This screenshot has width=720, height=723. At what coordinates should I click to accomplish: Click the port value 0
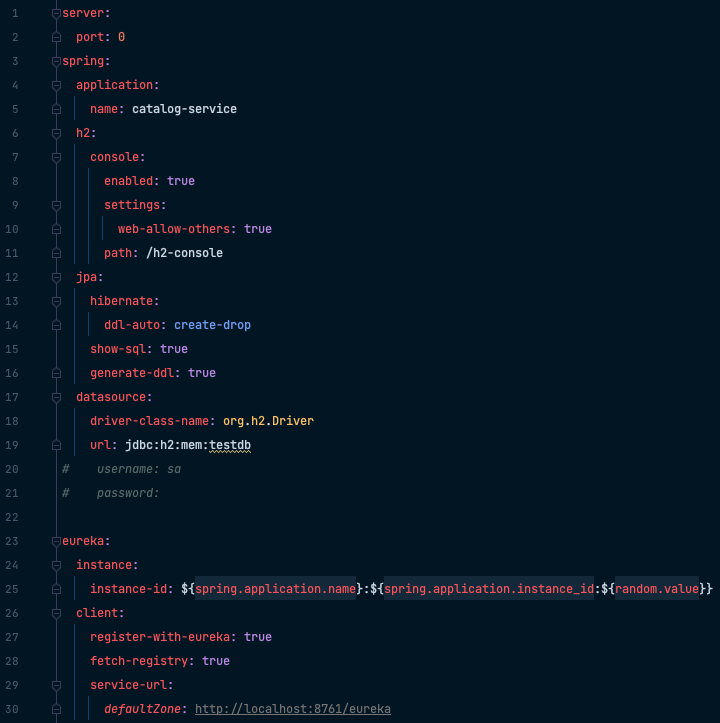coord(121,37)
